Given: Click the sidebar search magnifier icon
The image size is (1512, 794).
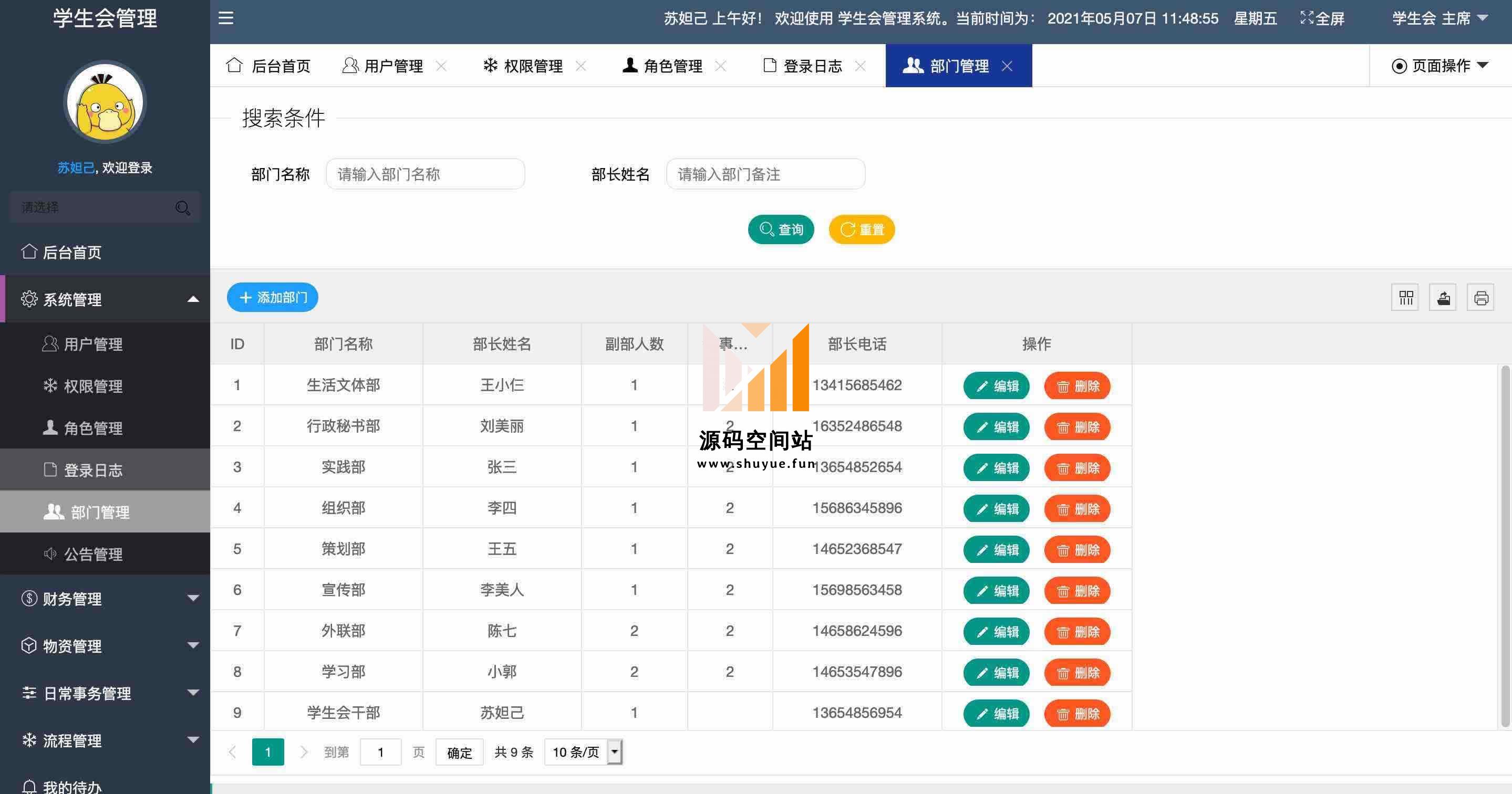Looking at the screenshot, I should tap(182, 208).
